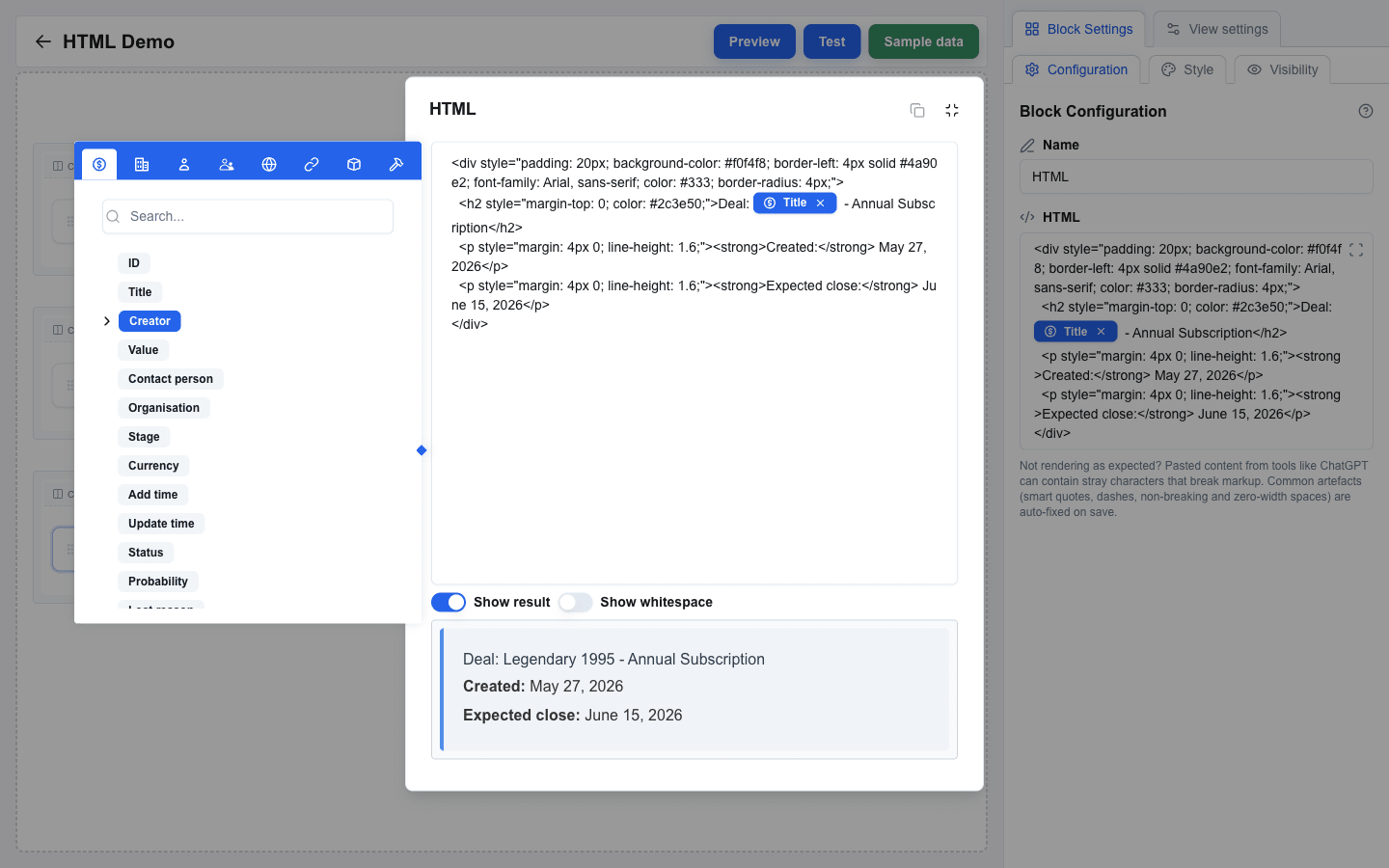Open the View settings tab
This screenshot has height=868, width=1389.
click(x=1217, y=29)
